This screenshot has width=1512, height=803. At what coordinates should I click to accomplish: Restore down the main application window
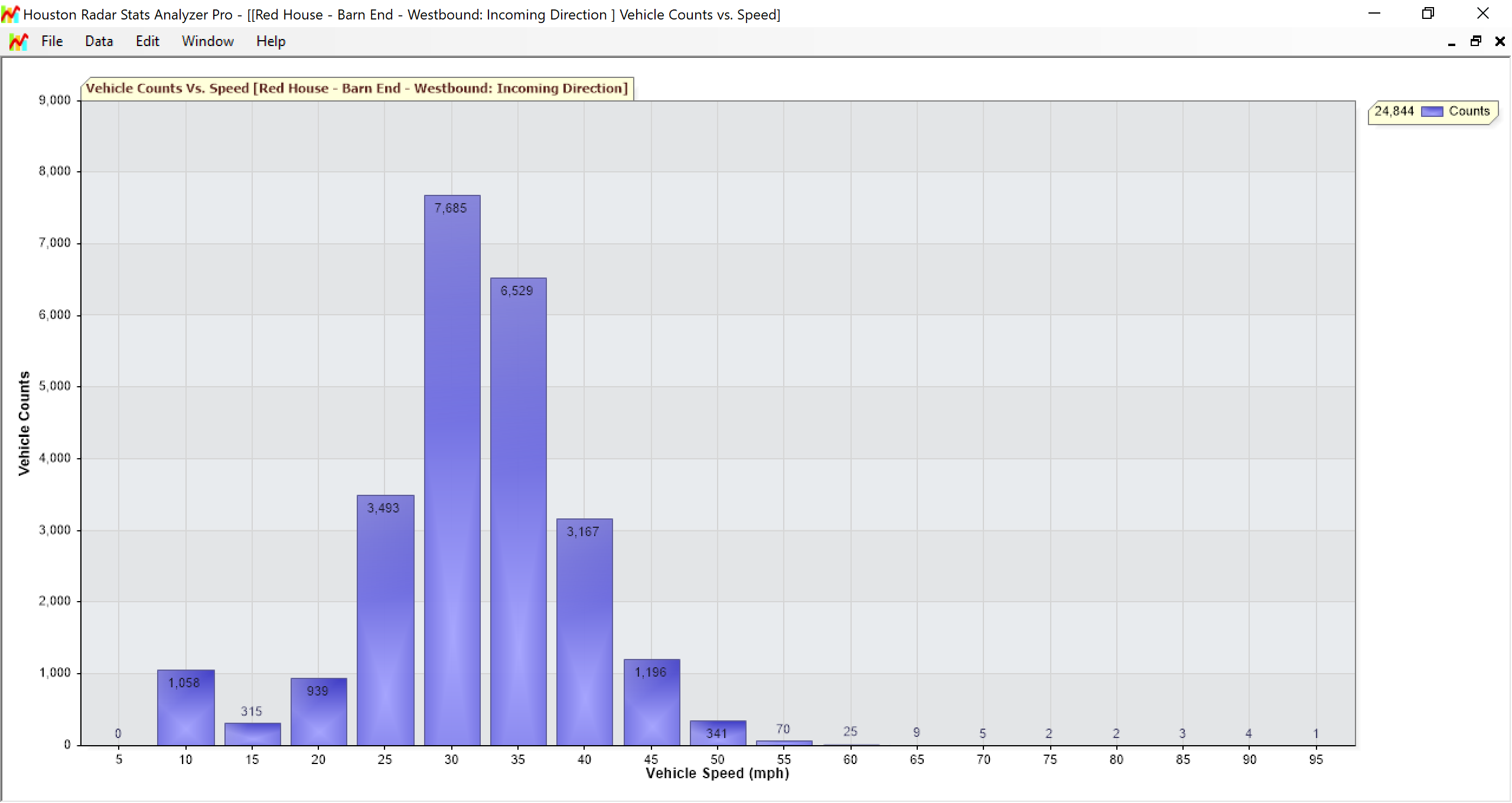pos(1428,14)
